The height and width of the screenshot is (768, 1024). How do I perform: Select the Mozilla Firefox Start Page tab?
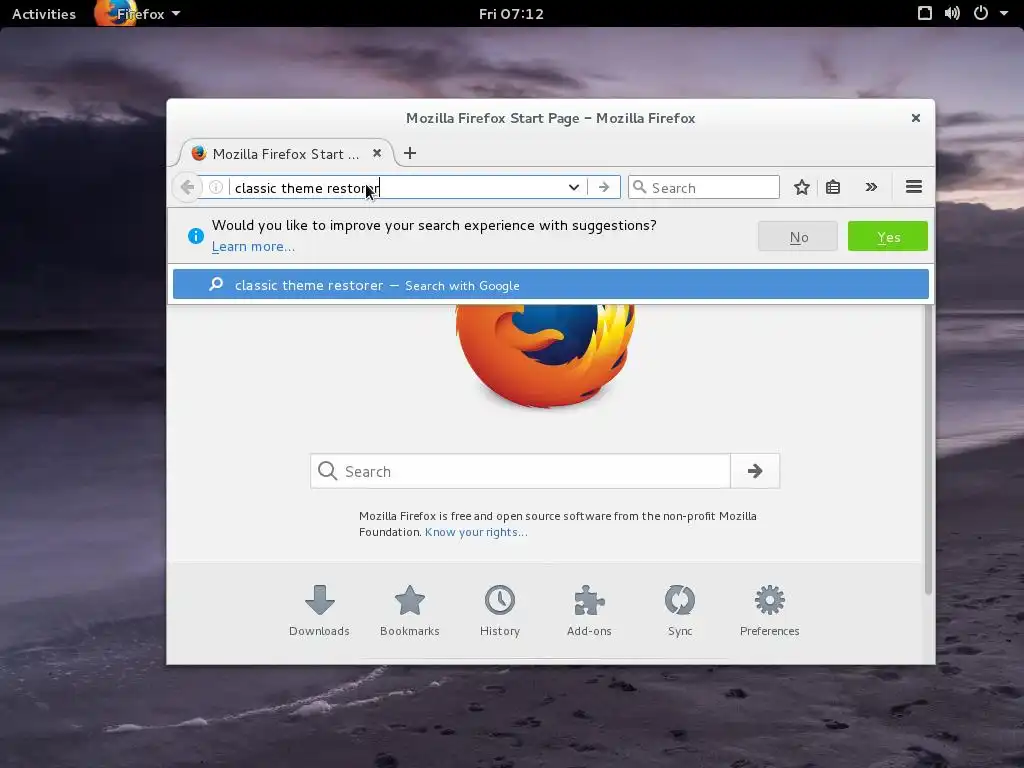point(287,153)
